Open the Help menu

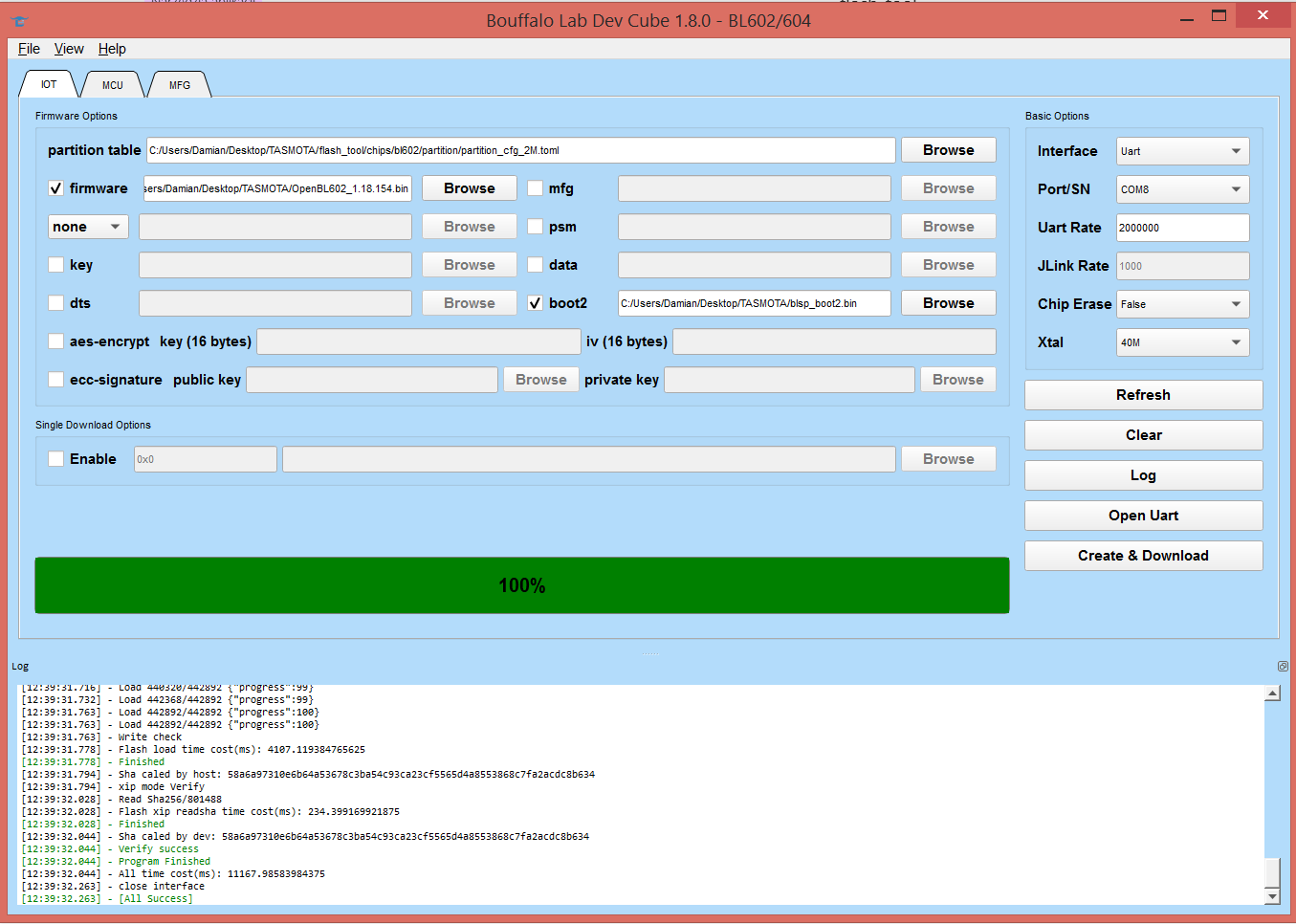[x=112, y=49]
